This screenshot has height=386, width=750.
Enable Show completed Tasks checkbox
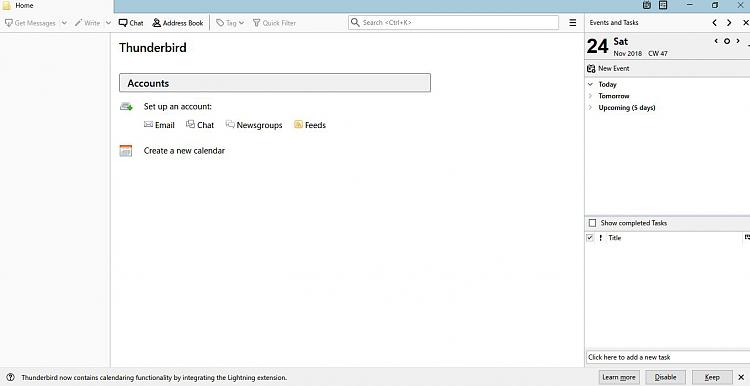coord(593,223)
